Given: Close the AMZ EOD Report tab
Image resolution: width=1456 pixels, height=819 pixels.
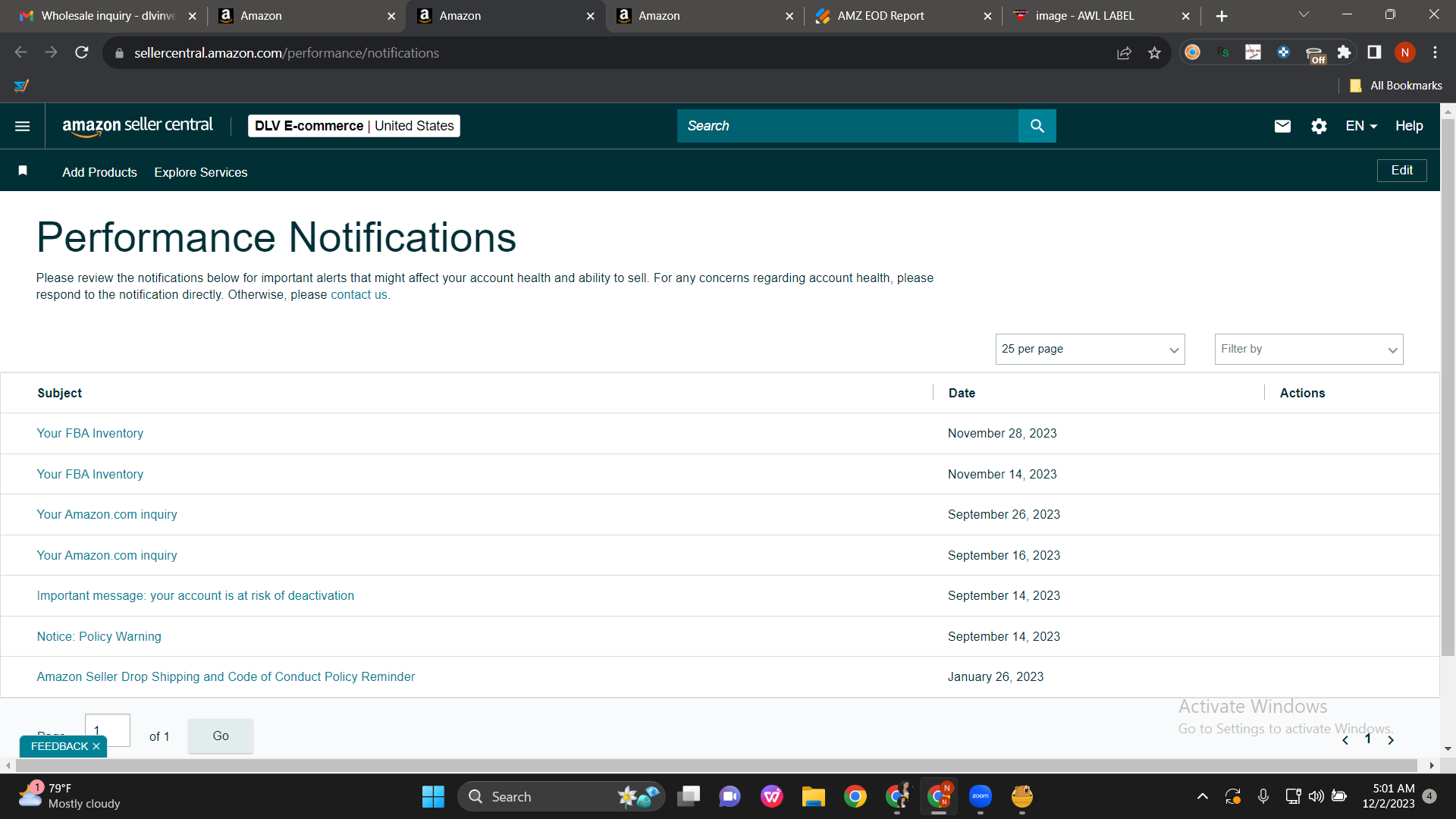Looking at the screenshot, I should point(987,16).
